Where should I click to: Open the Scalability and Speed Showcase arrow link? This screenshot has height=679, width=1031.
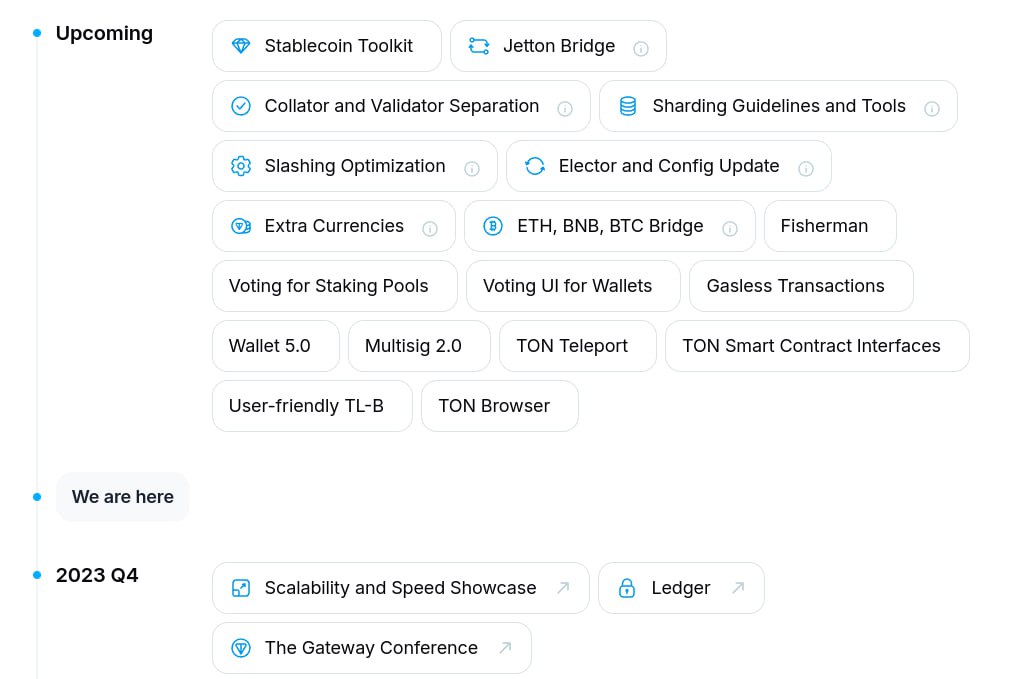[563, 588]
